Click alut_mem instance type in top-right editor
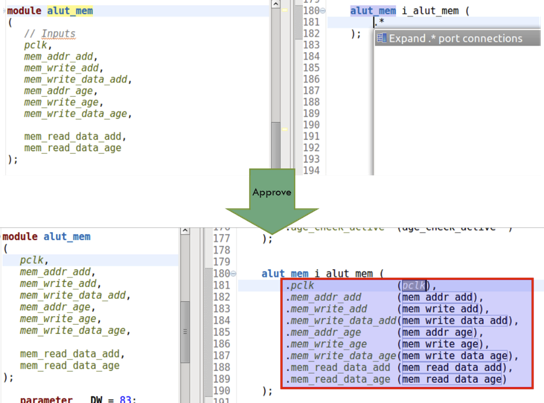The width and height of the screenshot is (544, 403). (373, 11)
